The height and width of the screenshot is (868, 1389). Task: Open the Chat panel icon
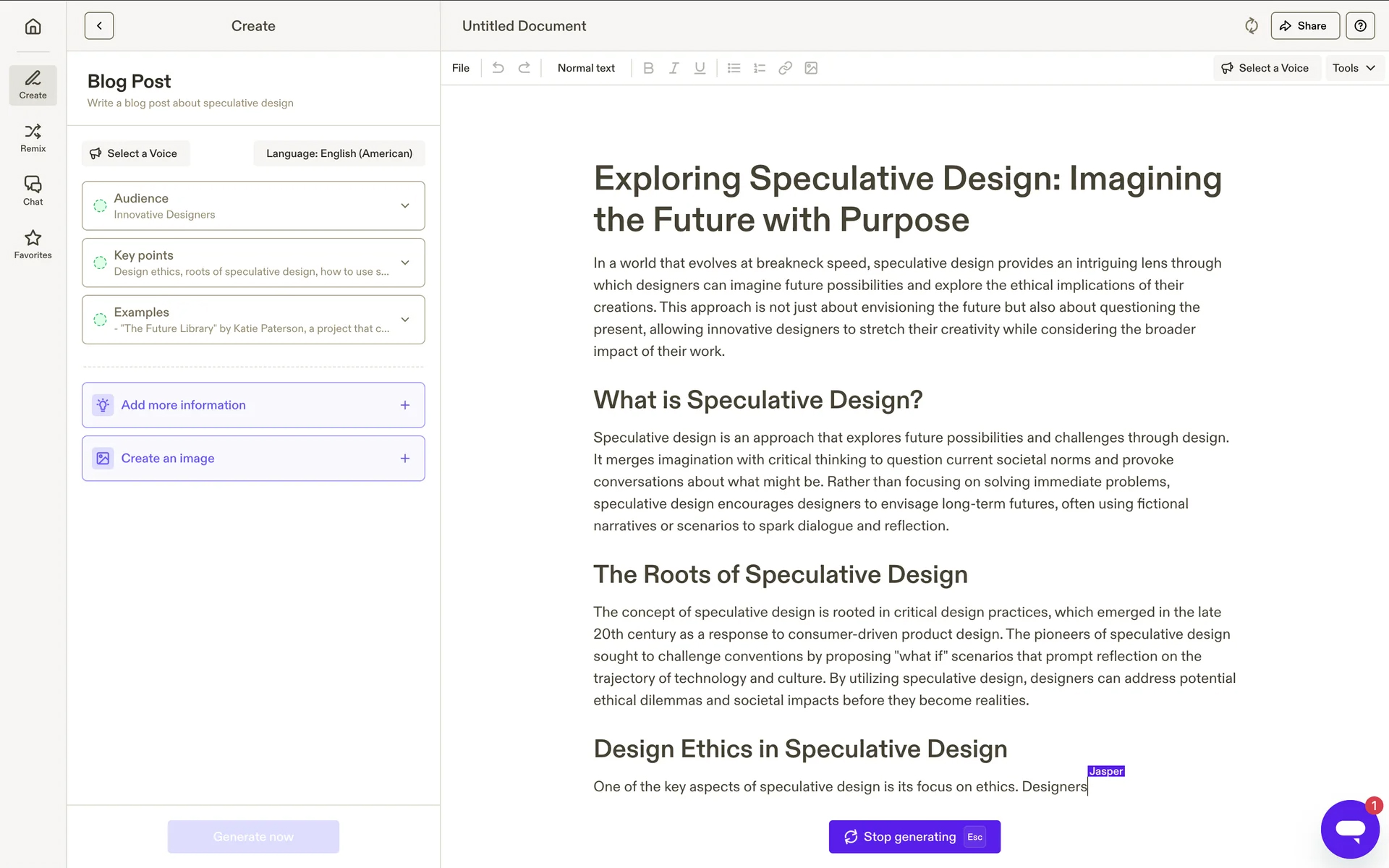[33, 191]
